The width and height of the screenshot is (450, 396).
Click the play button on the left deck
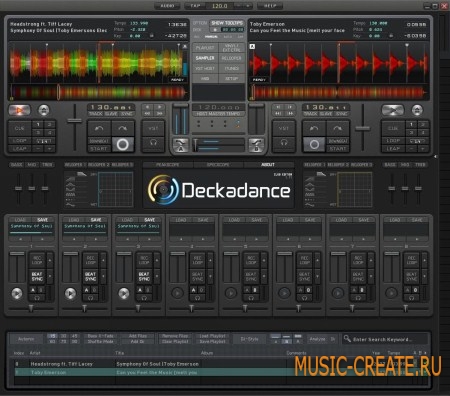click(x=19, y=110)
